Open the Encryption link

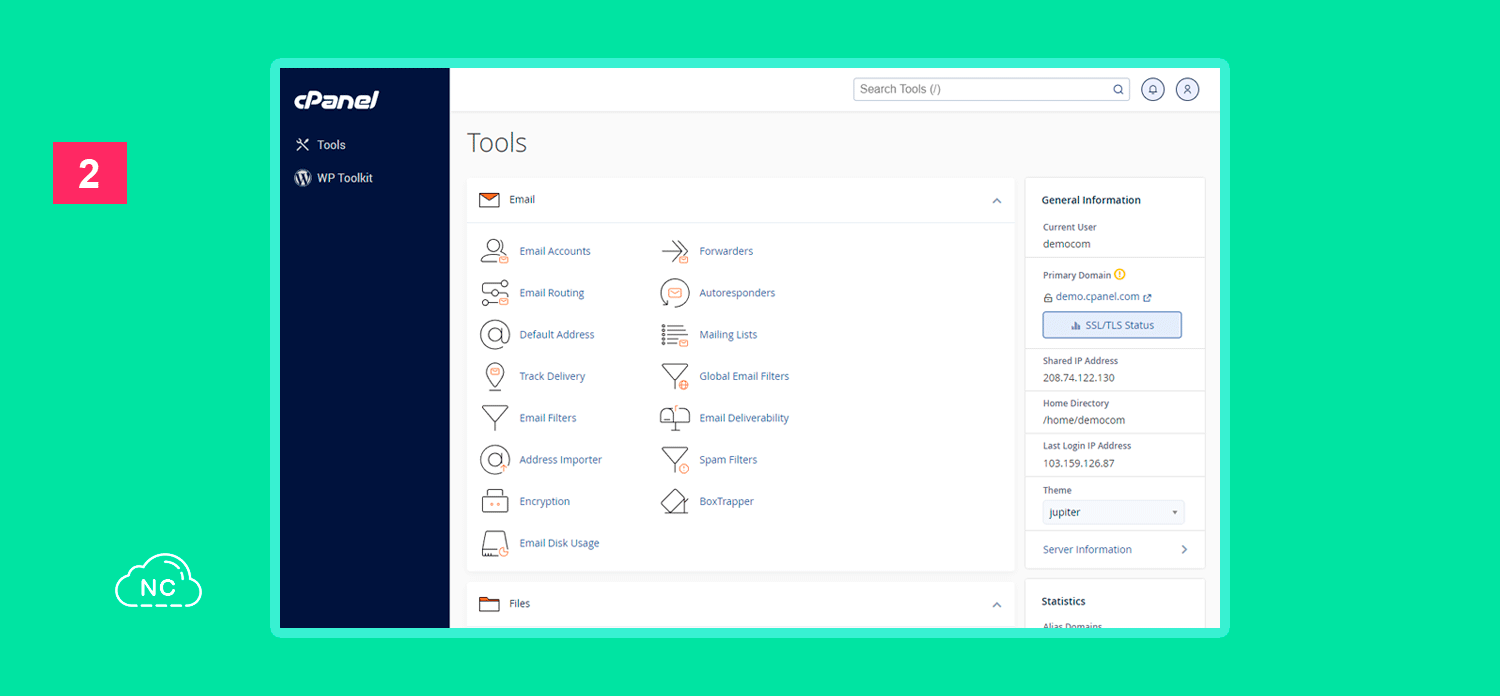tap(545, 502)
